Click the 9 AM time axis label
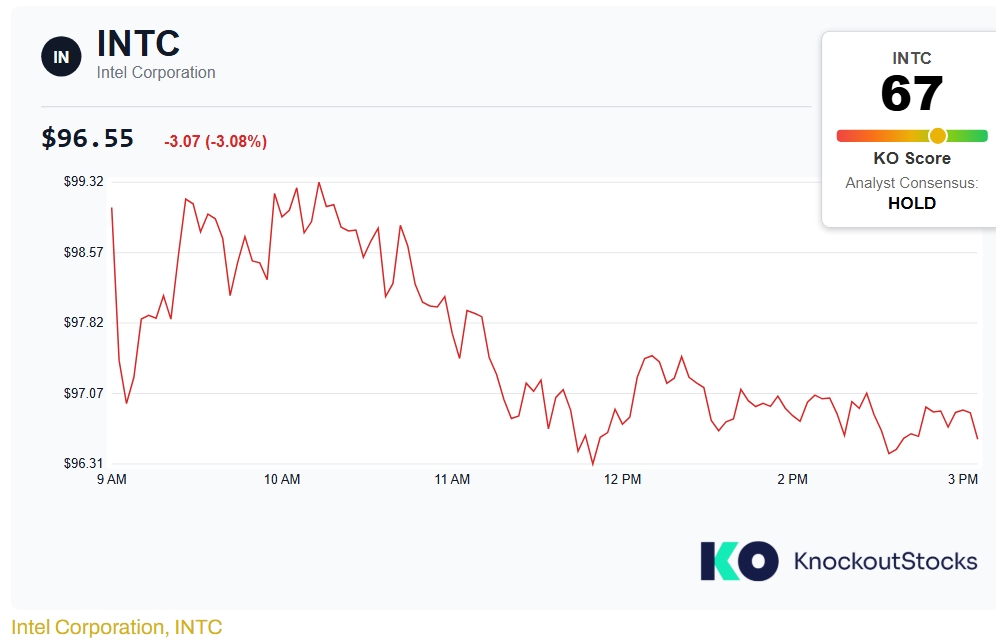The width and height of the screenshot is (996, 643). pos(112,479)
